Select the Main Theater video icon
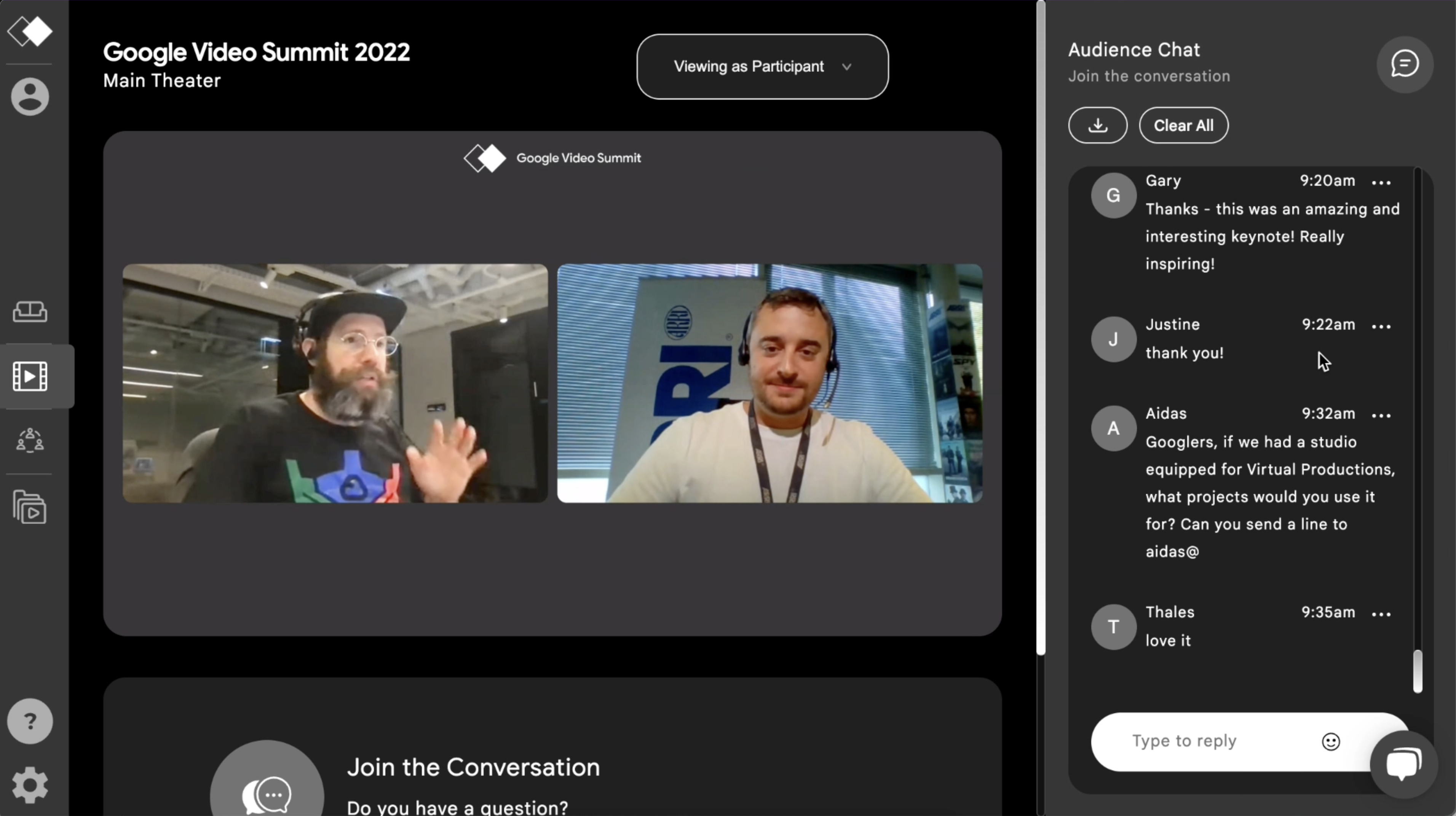Image resolution: width=1456 pixels, height=816 pixels. [30, 376]
